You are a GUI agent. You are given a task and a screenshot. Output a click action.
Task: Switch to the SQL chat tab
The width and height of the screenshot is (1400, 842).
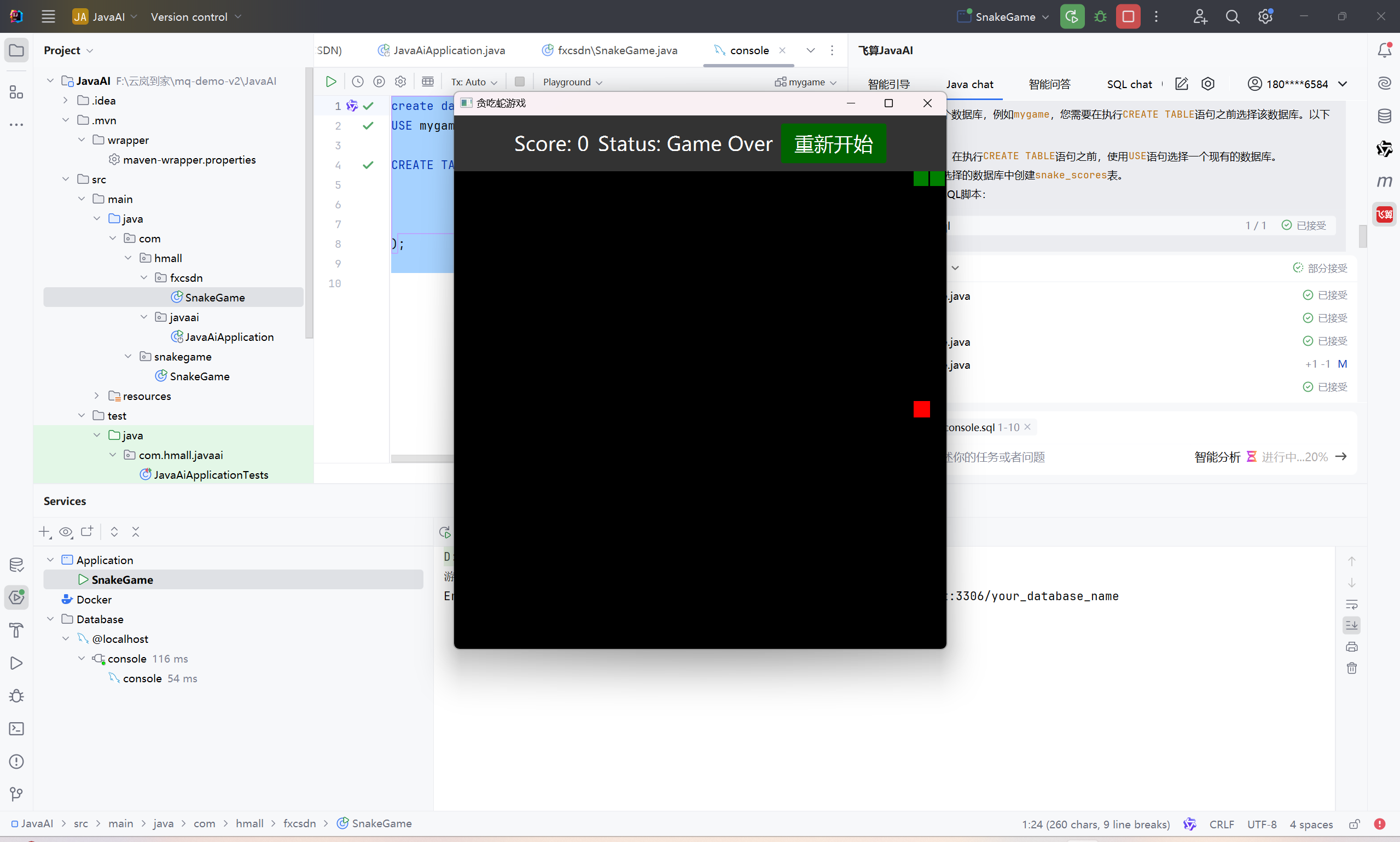[x=1129, y=84]
